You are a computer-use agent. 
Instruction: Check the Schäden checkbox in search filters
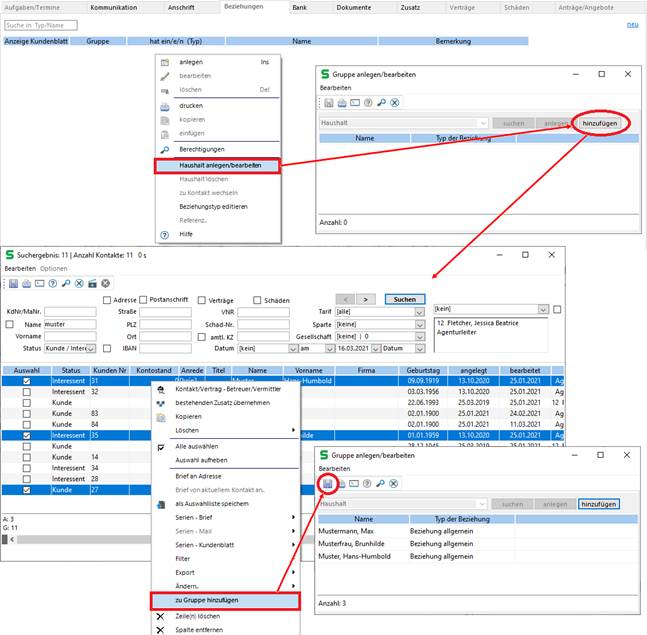point(258,299)
